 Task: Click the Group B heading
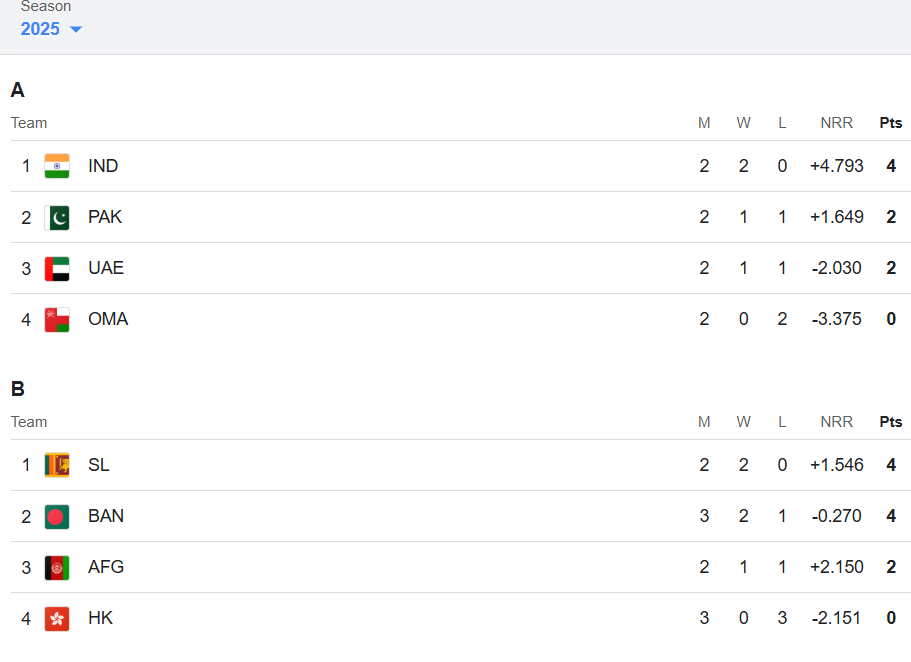(16, 389)
